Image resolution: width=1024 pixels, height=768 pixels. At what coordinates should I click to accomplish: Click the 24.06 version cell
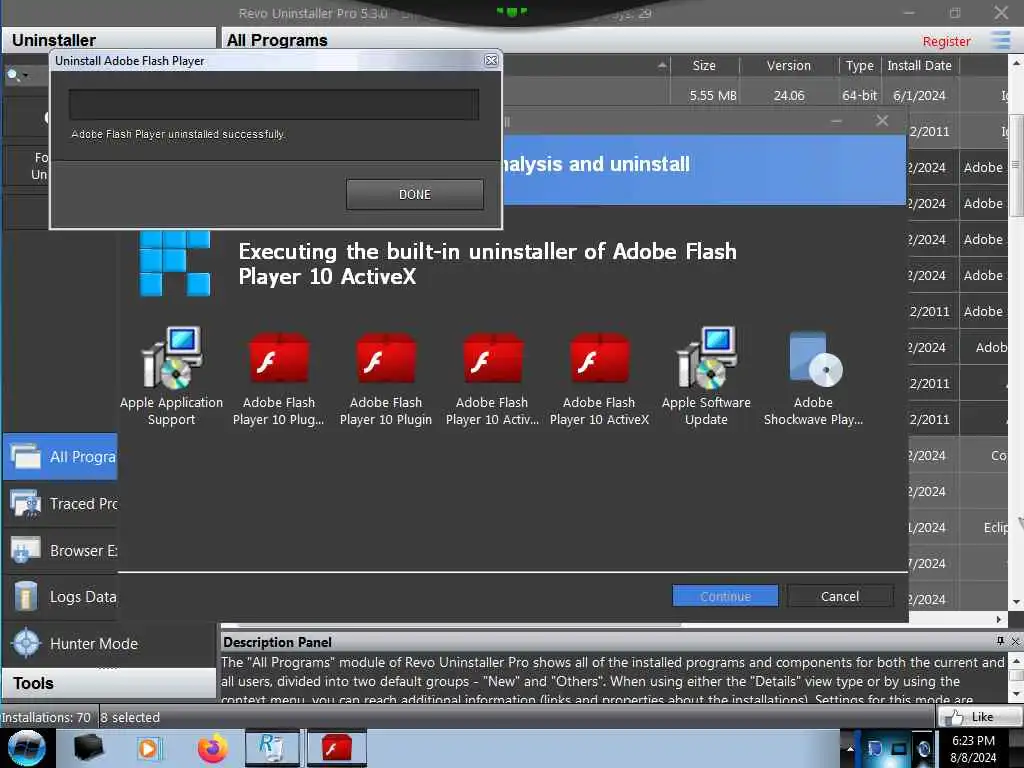coord(789,95)
